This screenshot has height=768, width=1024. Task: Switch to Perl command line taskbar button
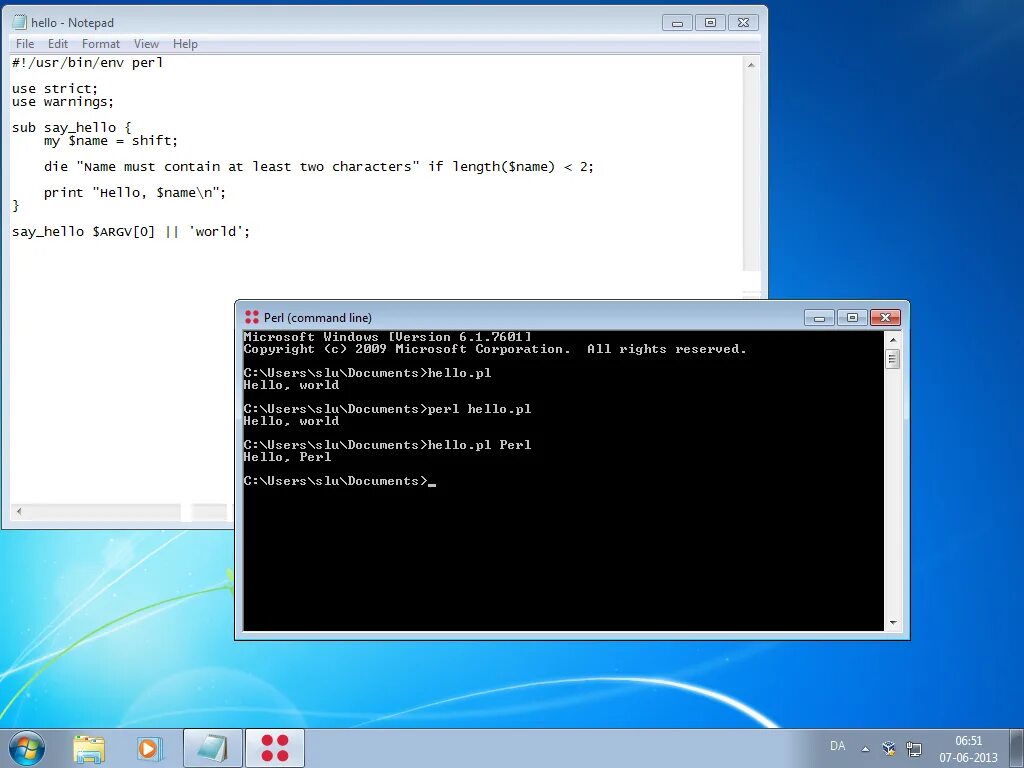[x=275, y=748]
